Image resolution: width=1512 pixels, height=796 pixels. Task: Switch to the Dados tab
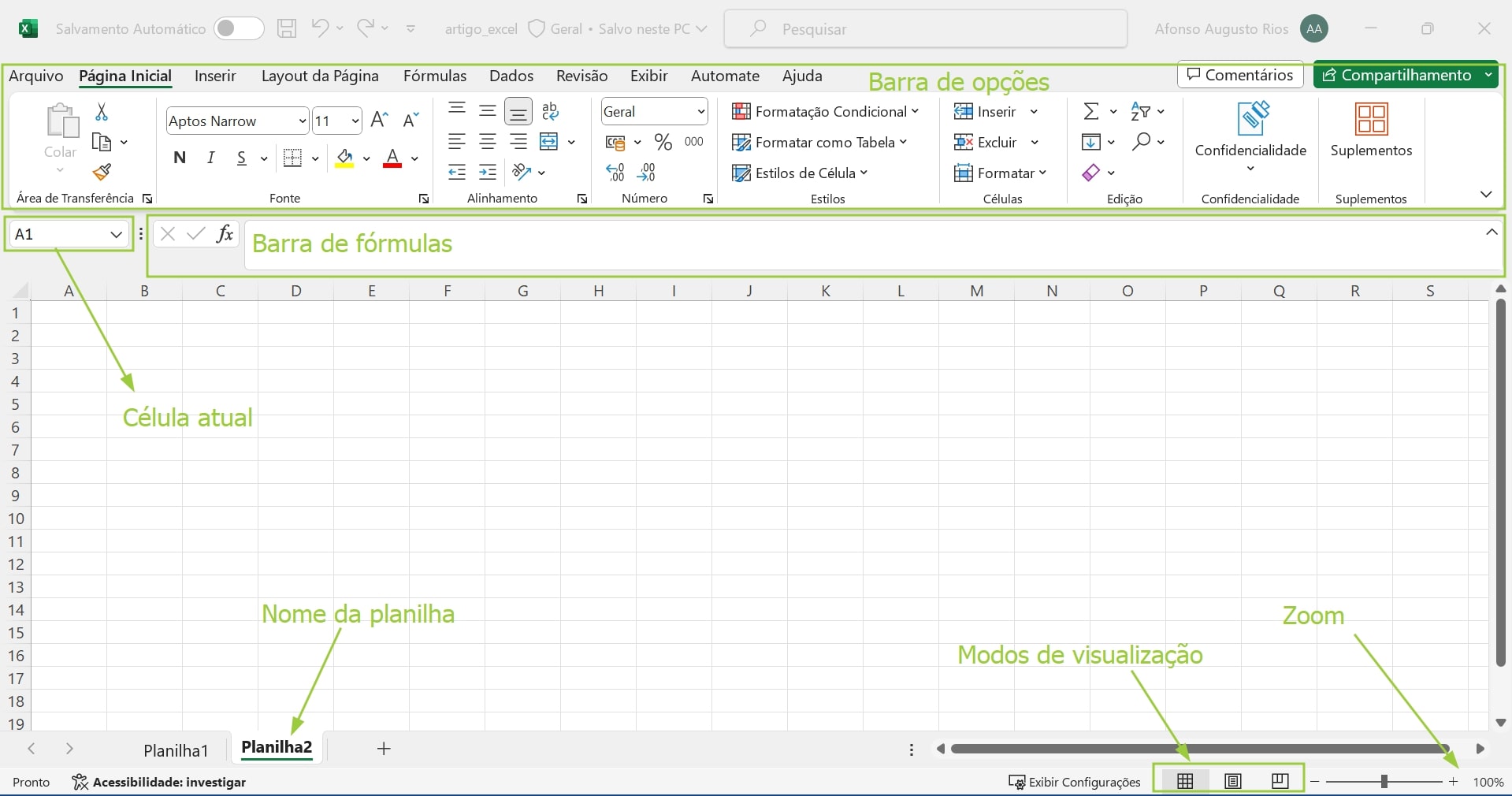pyautogui.click(x=511, y=76)
